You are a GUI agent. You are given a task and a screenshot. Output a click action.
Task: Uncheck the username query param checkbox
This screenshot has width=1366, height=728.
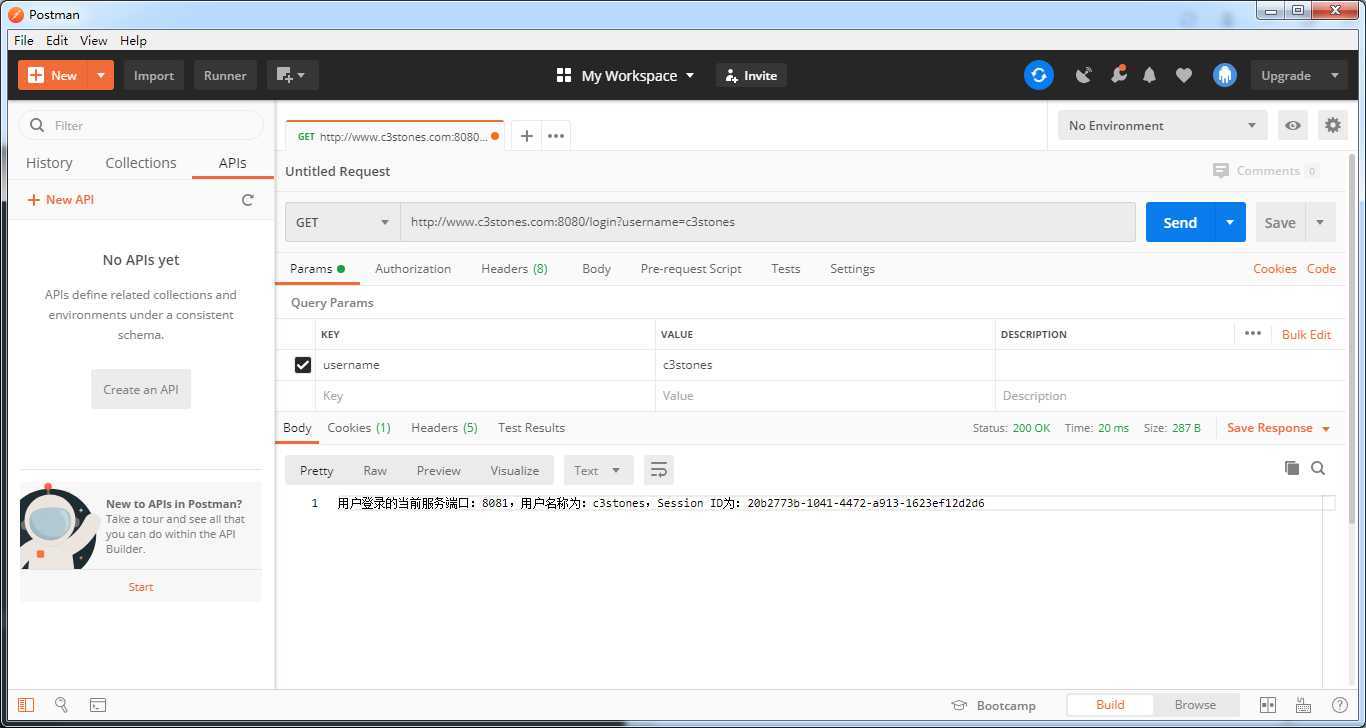click(x=303, y=365)
